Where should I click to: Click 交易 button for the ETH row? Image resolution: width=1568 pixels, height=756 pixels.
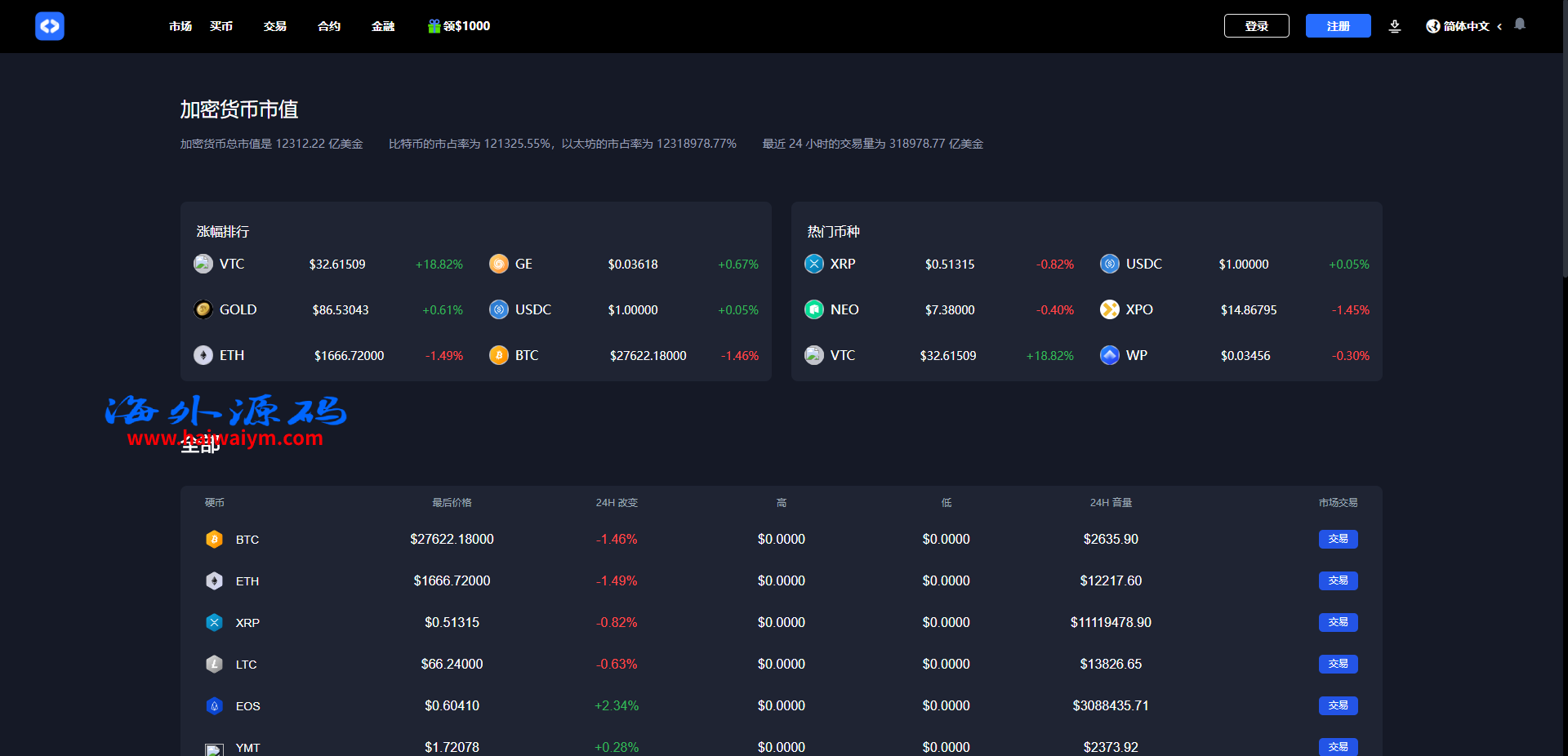[x=1338, y=580]
